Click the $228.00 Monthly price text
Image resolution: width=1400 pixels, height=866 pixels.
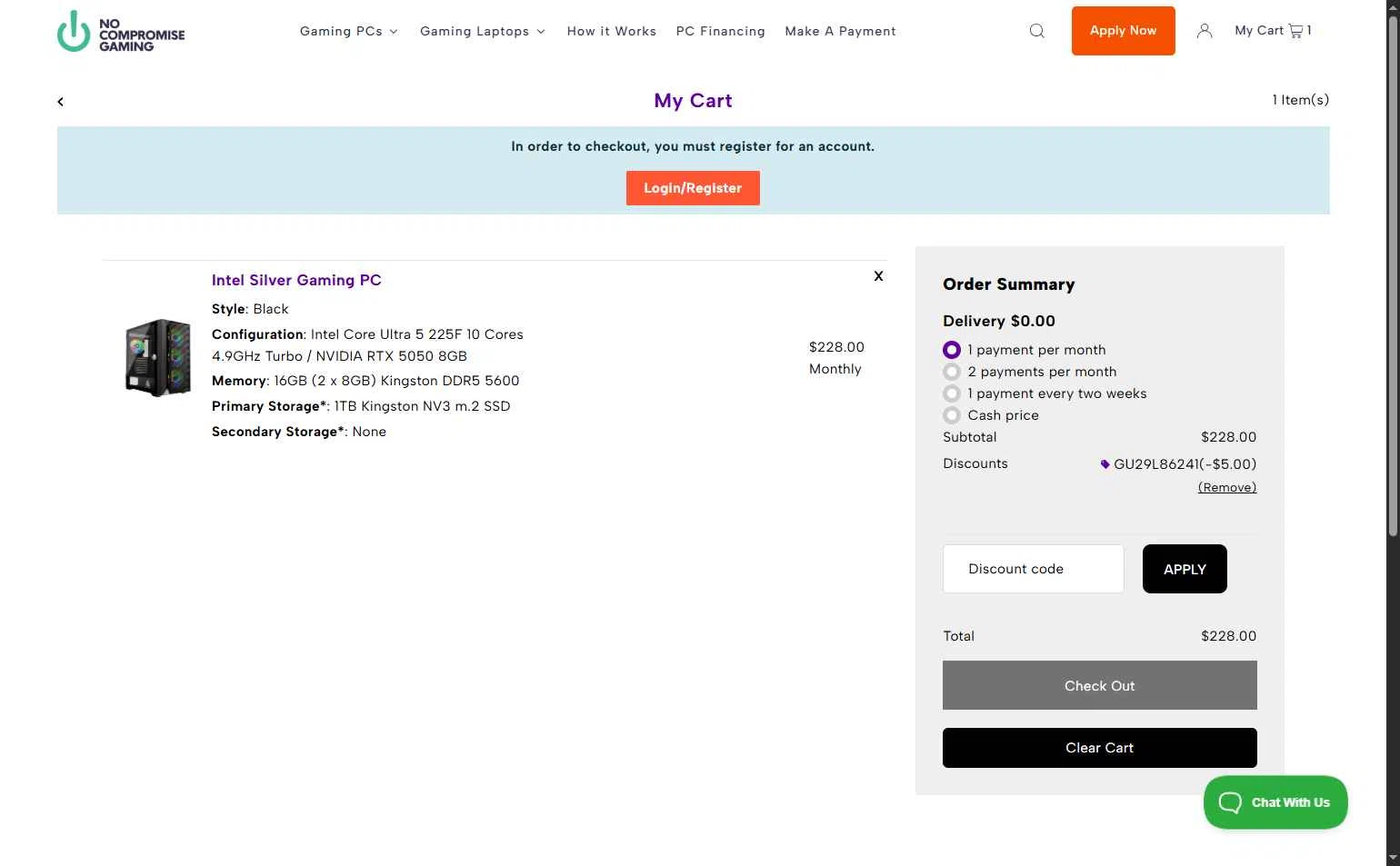click(x=836, y=358)
